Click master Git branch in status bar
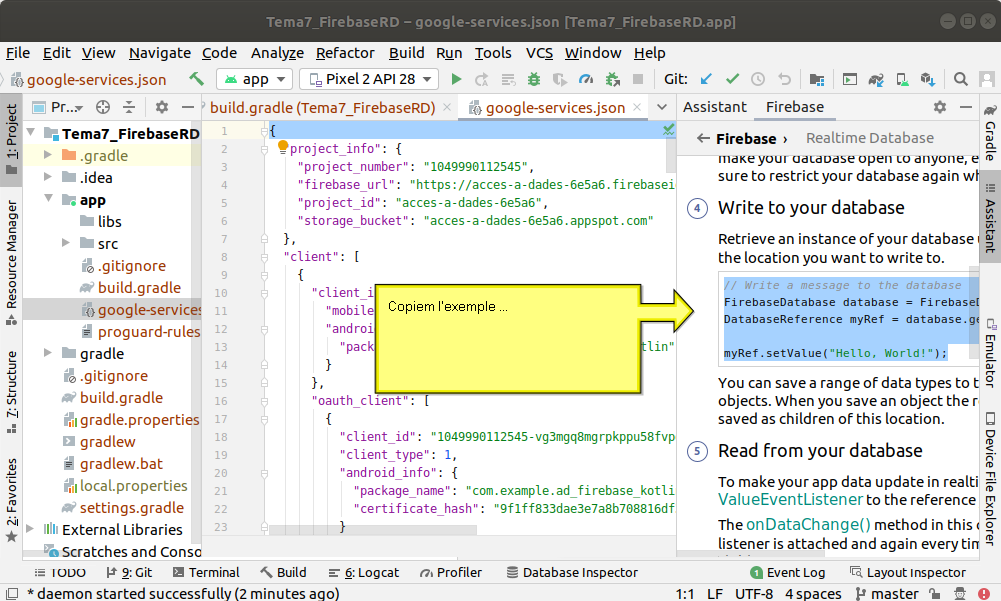The image size is (1001, 601). coord(885,593)
